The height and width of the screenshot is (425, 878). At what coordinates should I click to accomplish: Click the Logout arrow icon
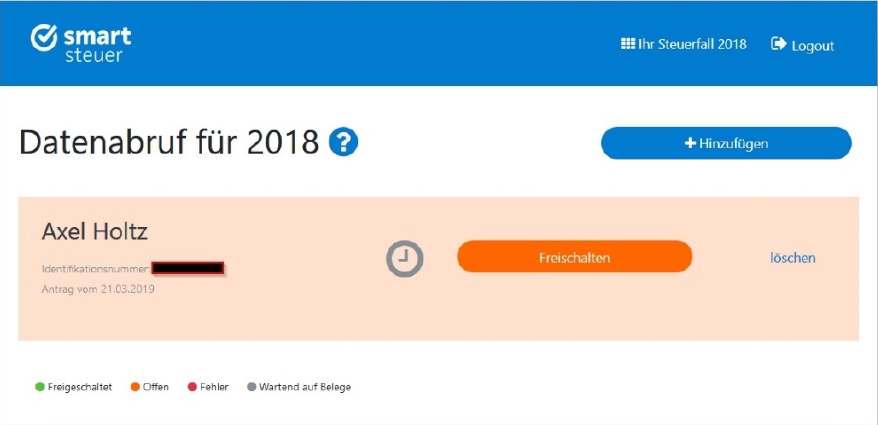(778, 44)
